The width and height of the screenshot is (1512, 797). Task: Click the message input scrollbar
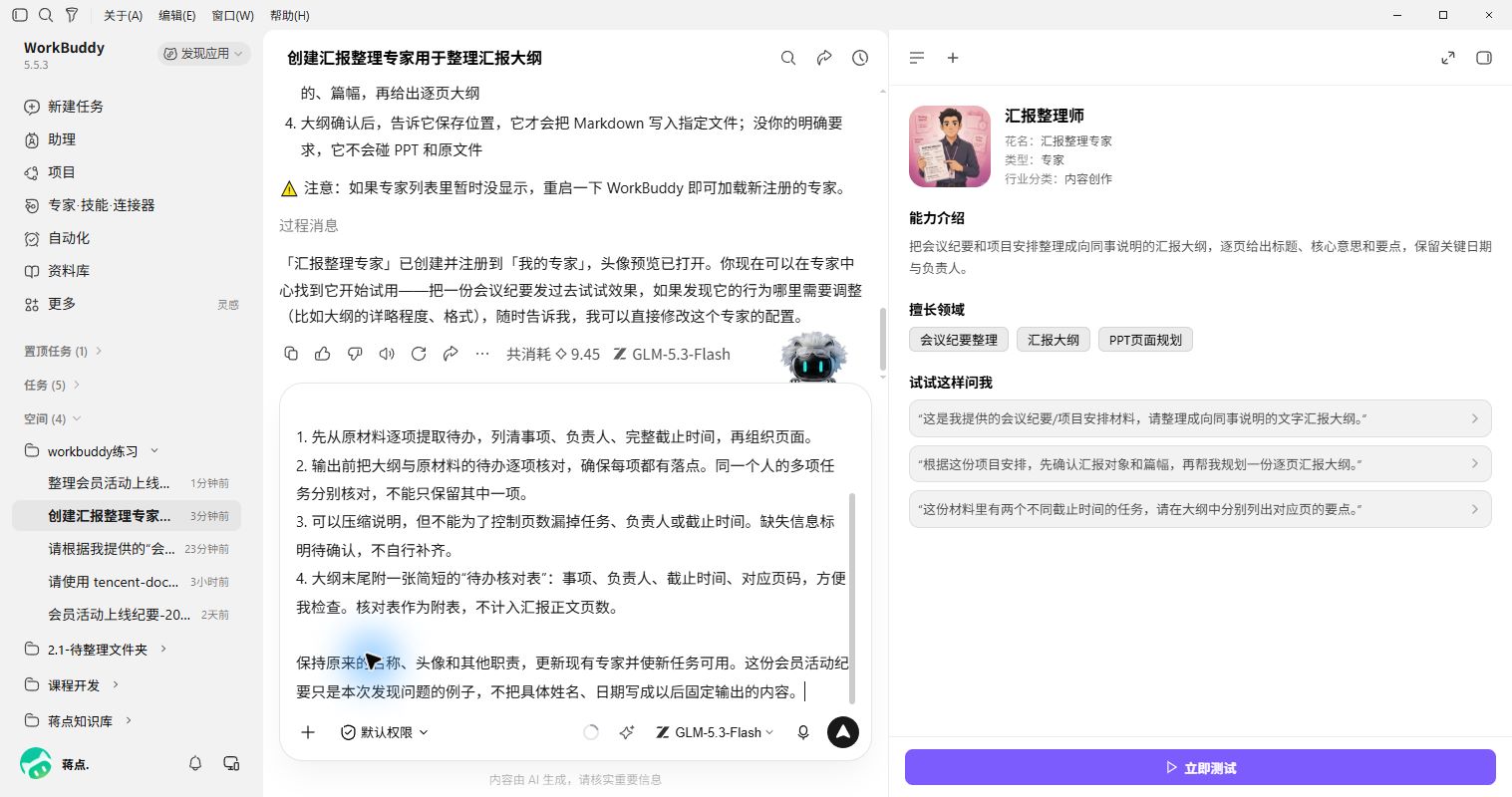pos(852,598)
